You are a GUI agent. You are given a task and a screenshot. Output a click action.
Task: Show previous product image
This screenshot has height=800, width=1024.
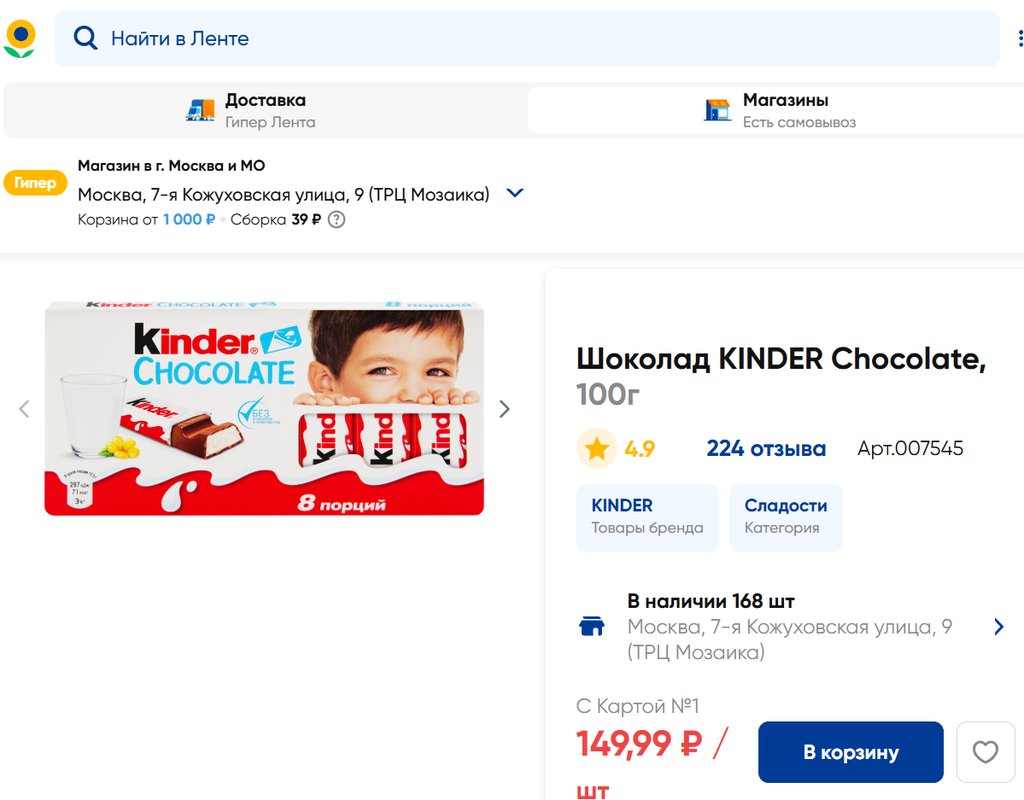25,408
